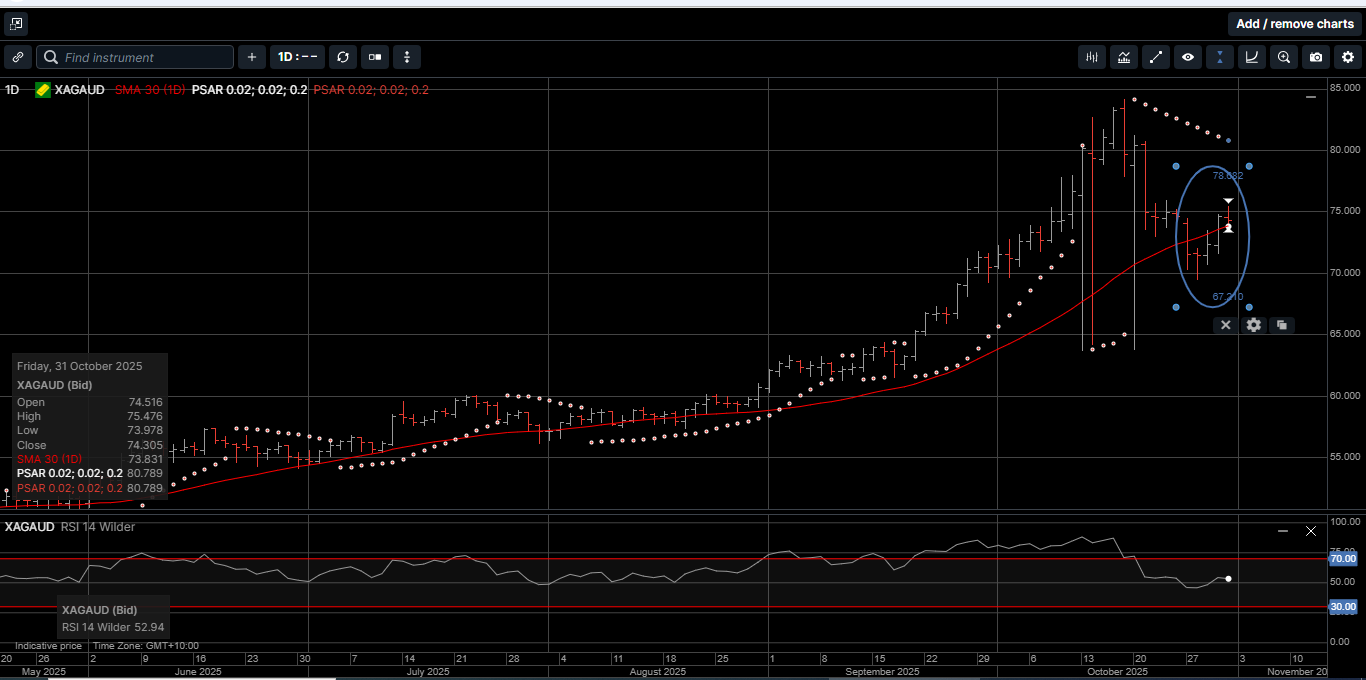Image resolution: width=1366 pixels, height=680 pixels.
Task: Click the Add / remove charts button
Action: point(1295,23)
